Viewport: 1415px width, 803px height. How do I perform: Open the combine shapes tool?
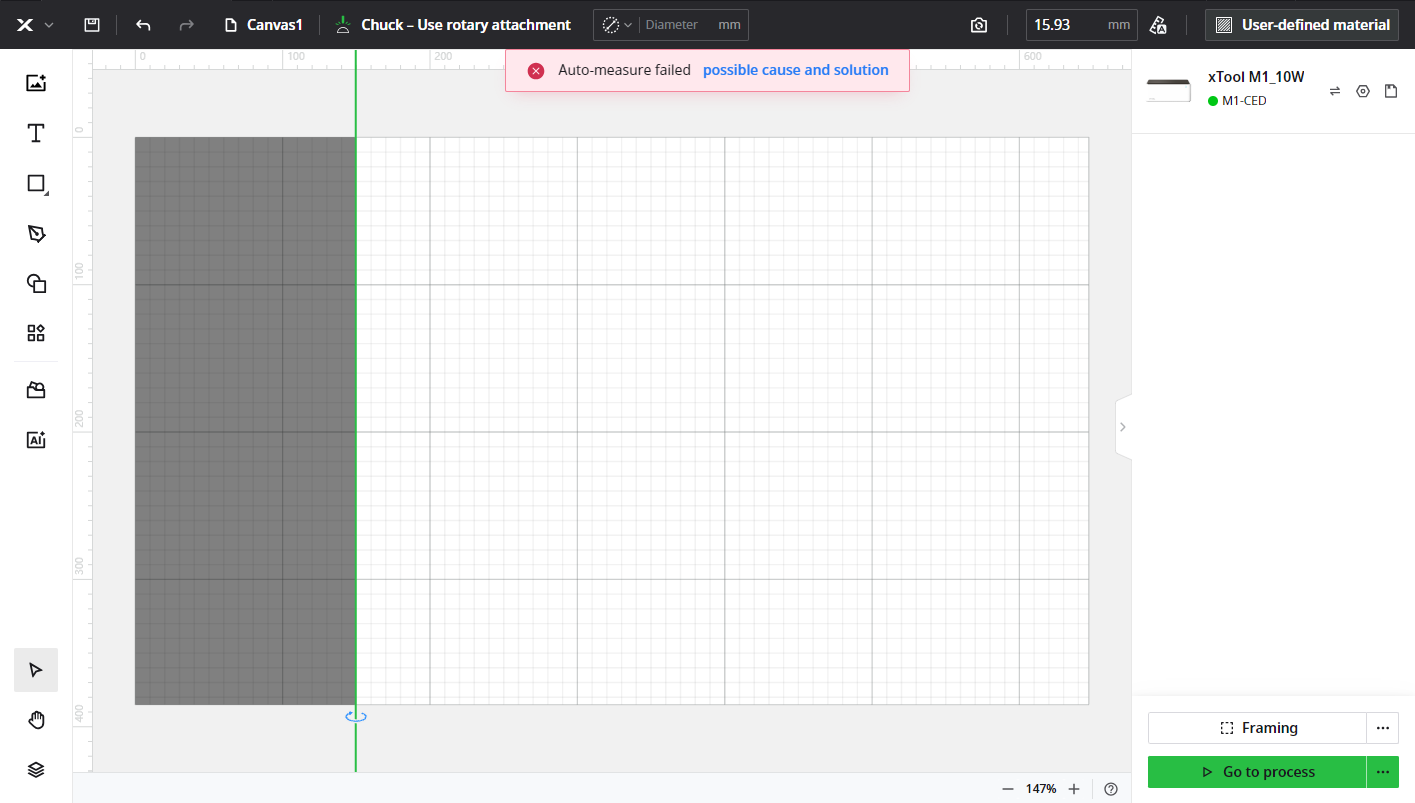[x=36, y=283]
